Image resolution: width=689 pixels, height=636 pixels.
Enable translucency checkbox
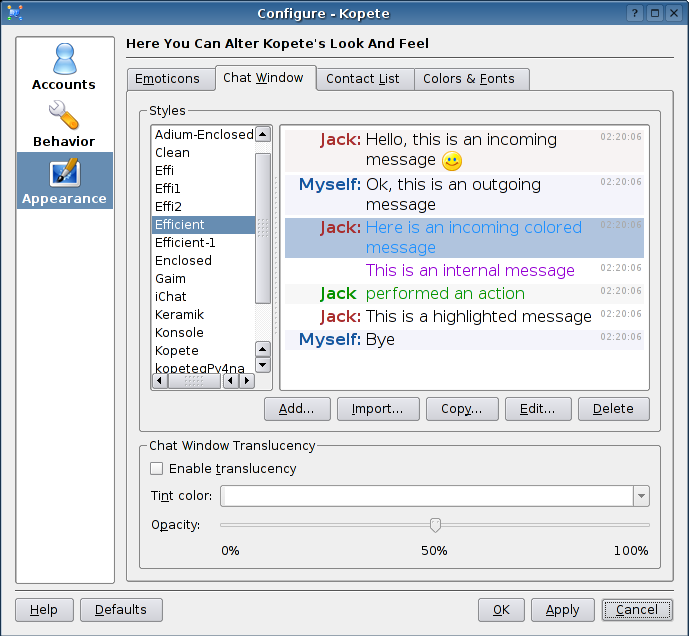(x=156, y=469)
